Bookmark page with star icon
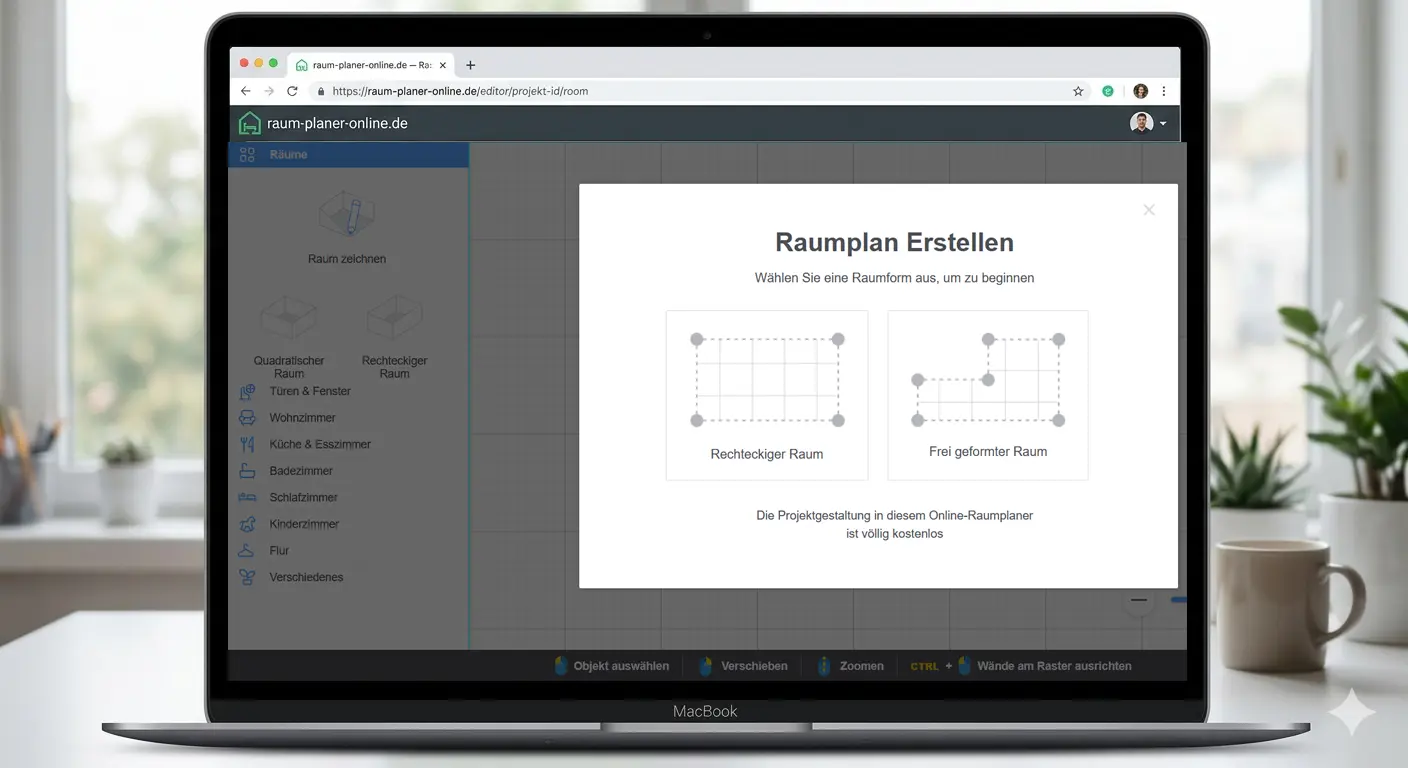Viewport: 1408px width, 768px height. [x=1078, y=91]
